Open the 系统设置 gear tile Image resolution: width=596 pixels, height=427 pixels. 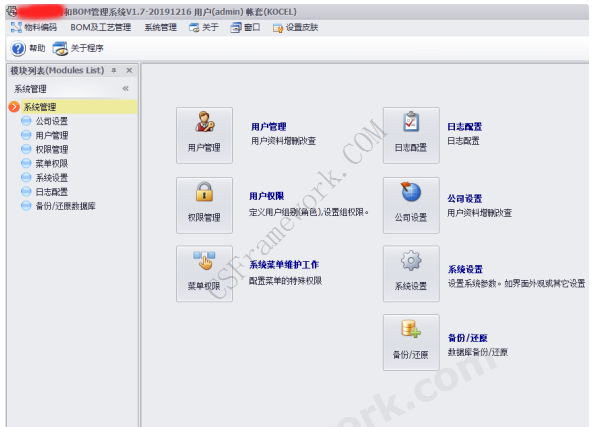(x=411, y=274)
